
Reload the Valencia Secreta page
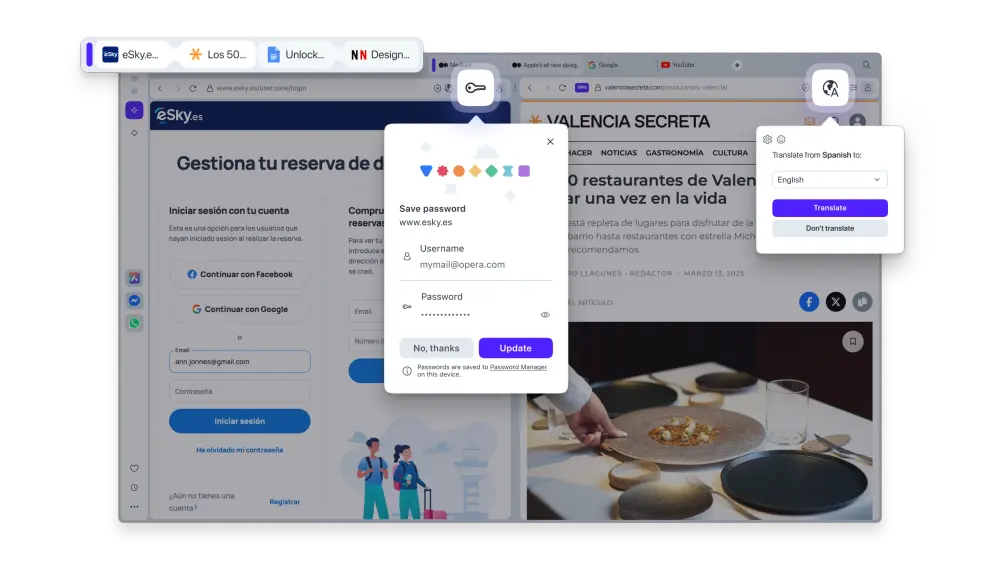coord(562,87)
